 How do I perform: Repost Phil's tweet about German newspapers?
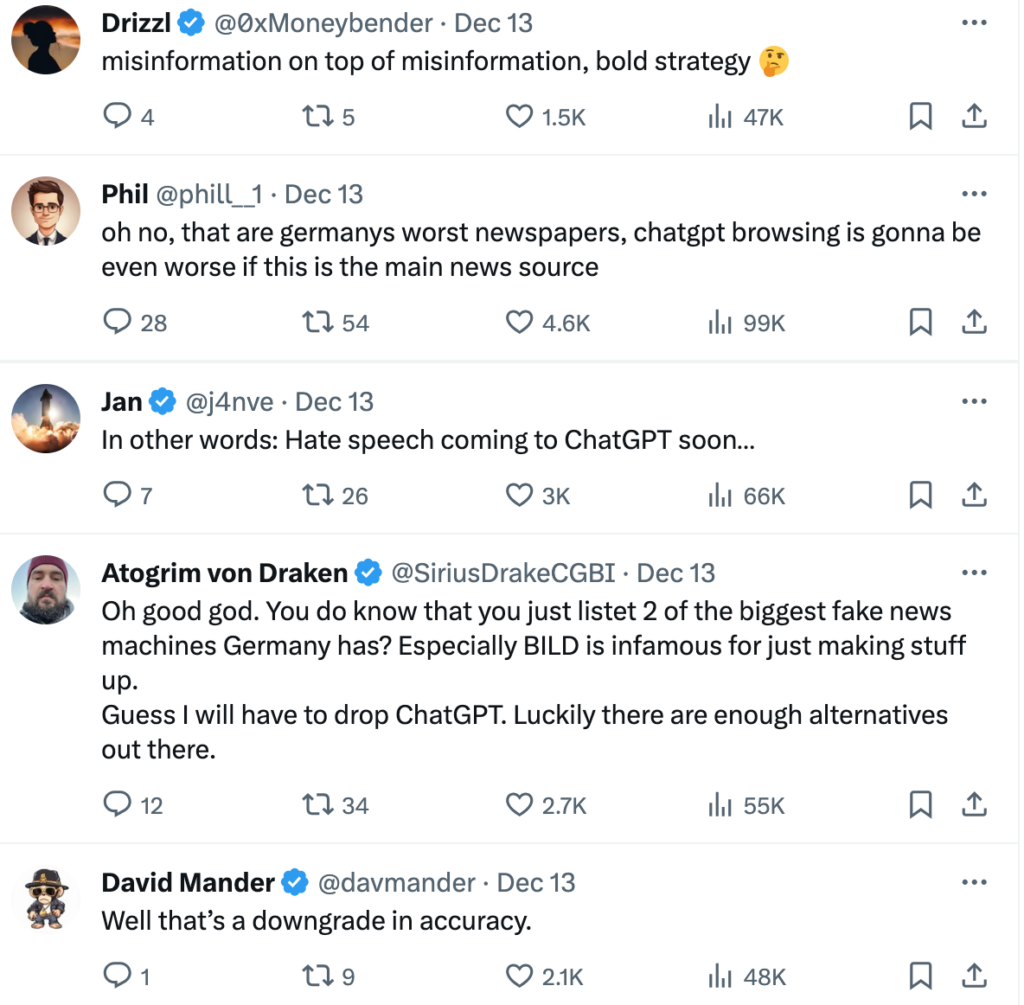pyautogui.click(x=316, y=323)
